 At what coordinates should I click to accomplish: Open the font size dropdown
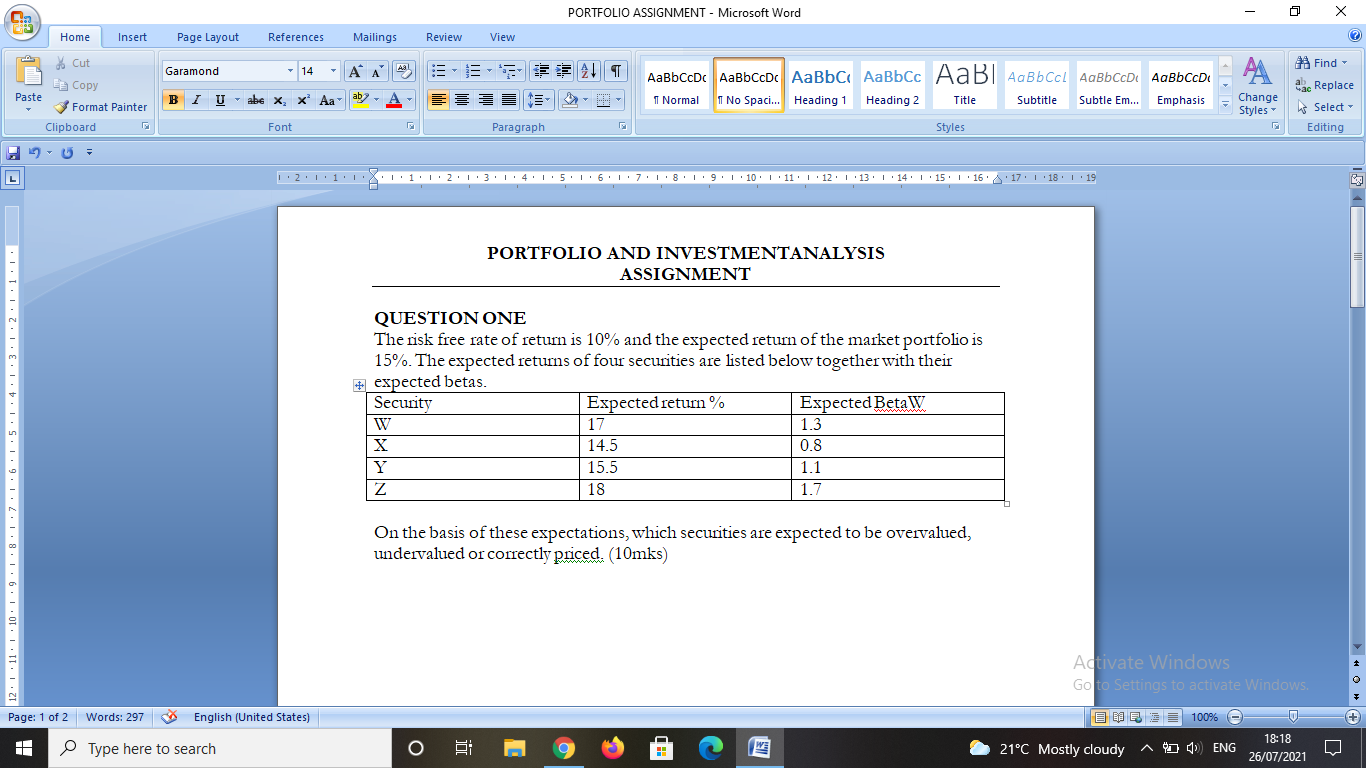point(334,71)
